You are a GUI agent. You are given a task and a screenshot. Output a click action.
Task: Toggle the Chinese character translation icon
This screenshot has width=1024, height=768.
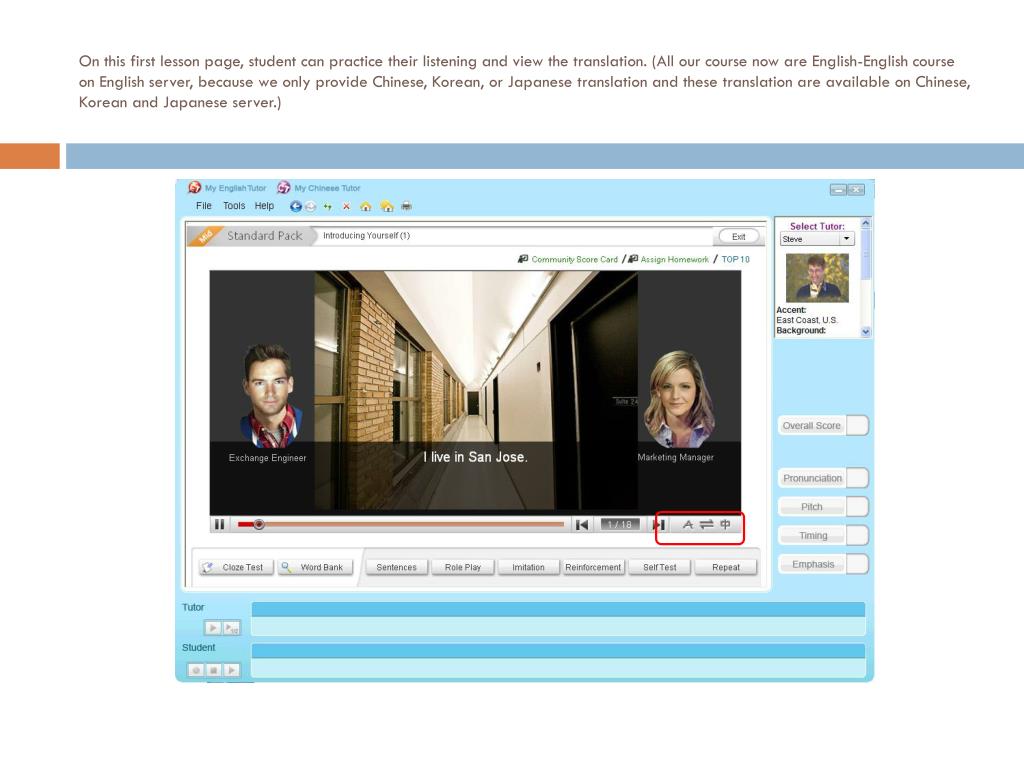coord(726,524)
